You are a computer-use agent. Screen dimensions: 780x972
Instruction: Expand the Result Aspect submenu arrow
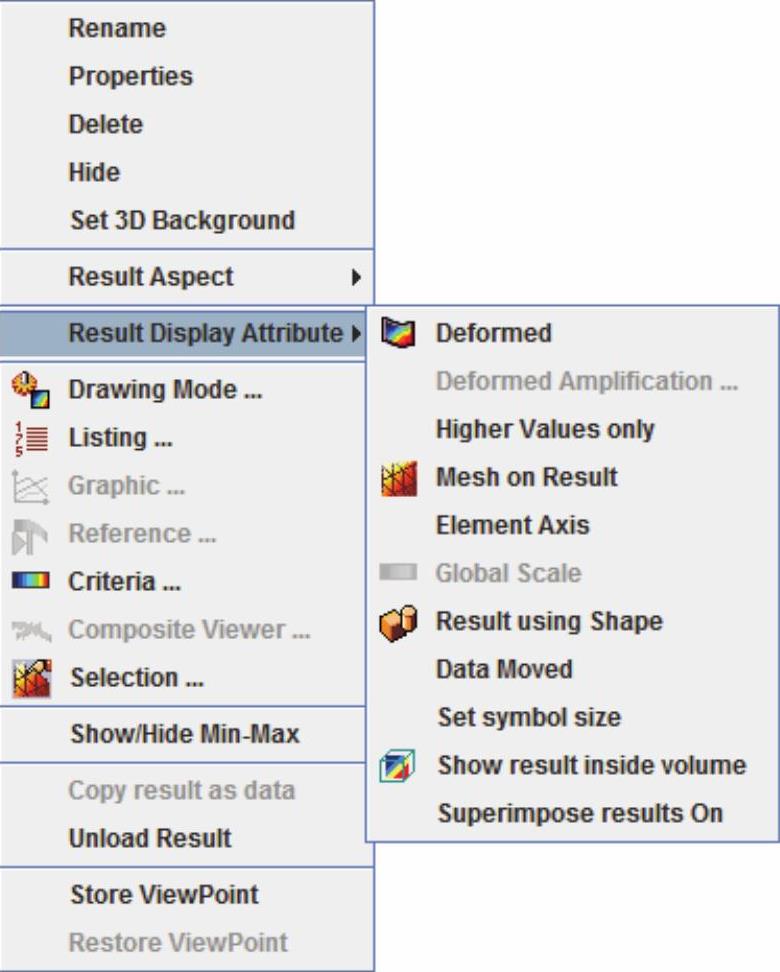tap(356, 277)
